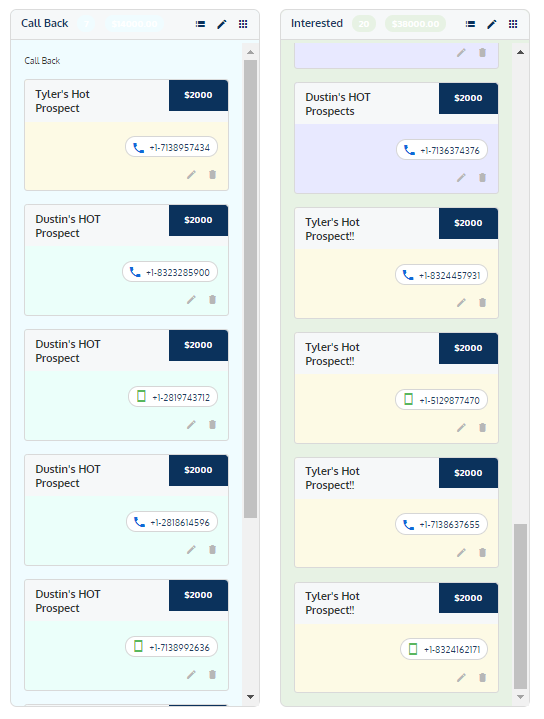Call mobile number +1-2819743712

[x=173, y=397]
